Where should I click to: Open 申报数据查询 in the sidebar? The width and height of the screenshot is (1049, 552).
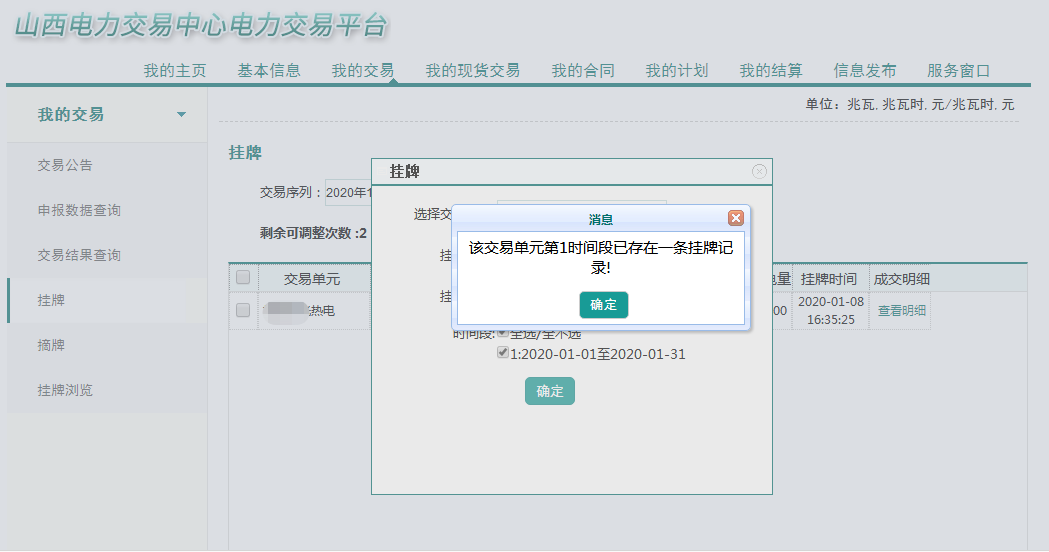tap(79, 210)
